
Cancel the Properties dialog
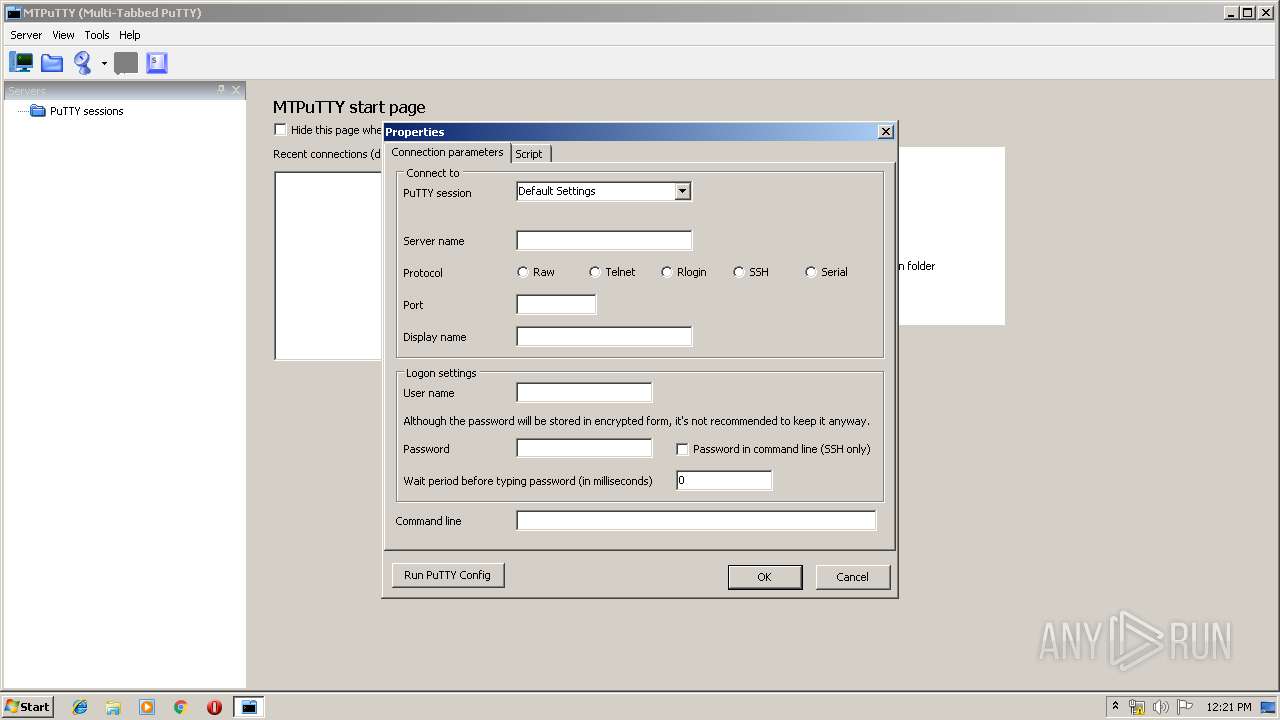(x=852, y=577)
